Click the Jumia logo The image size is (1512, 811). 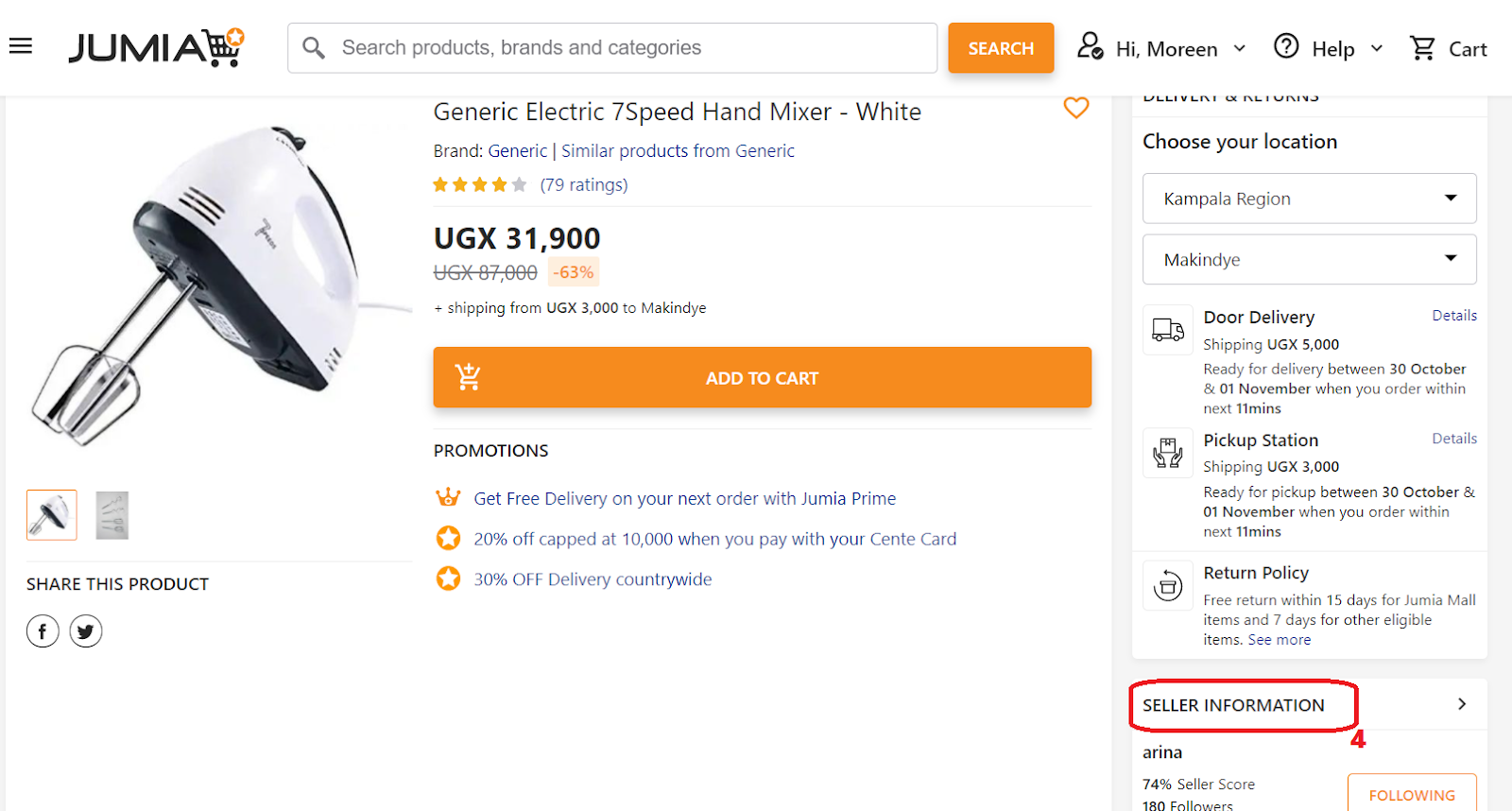(156, 47)
